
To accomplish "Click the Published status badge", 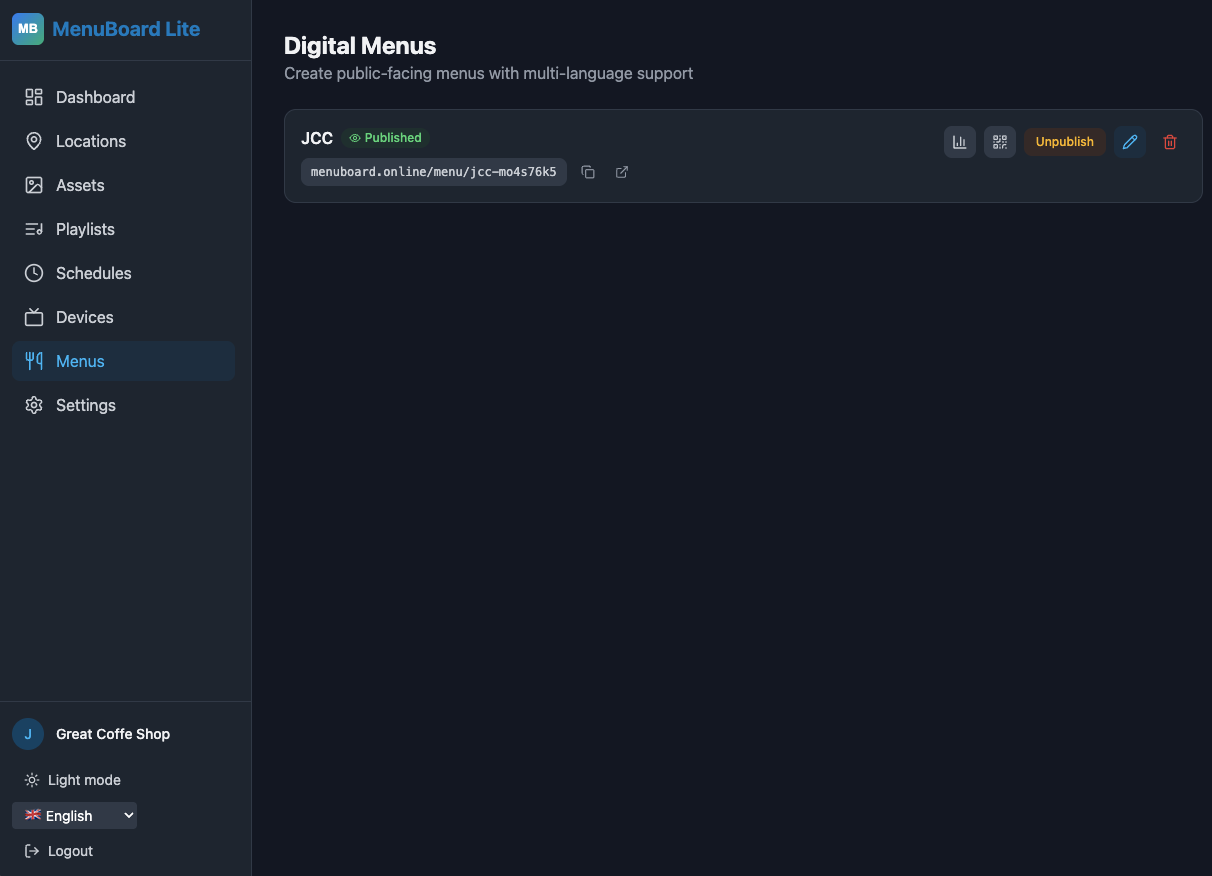I will (385, 138).
